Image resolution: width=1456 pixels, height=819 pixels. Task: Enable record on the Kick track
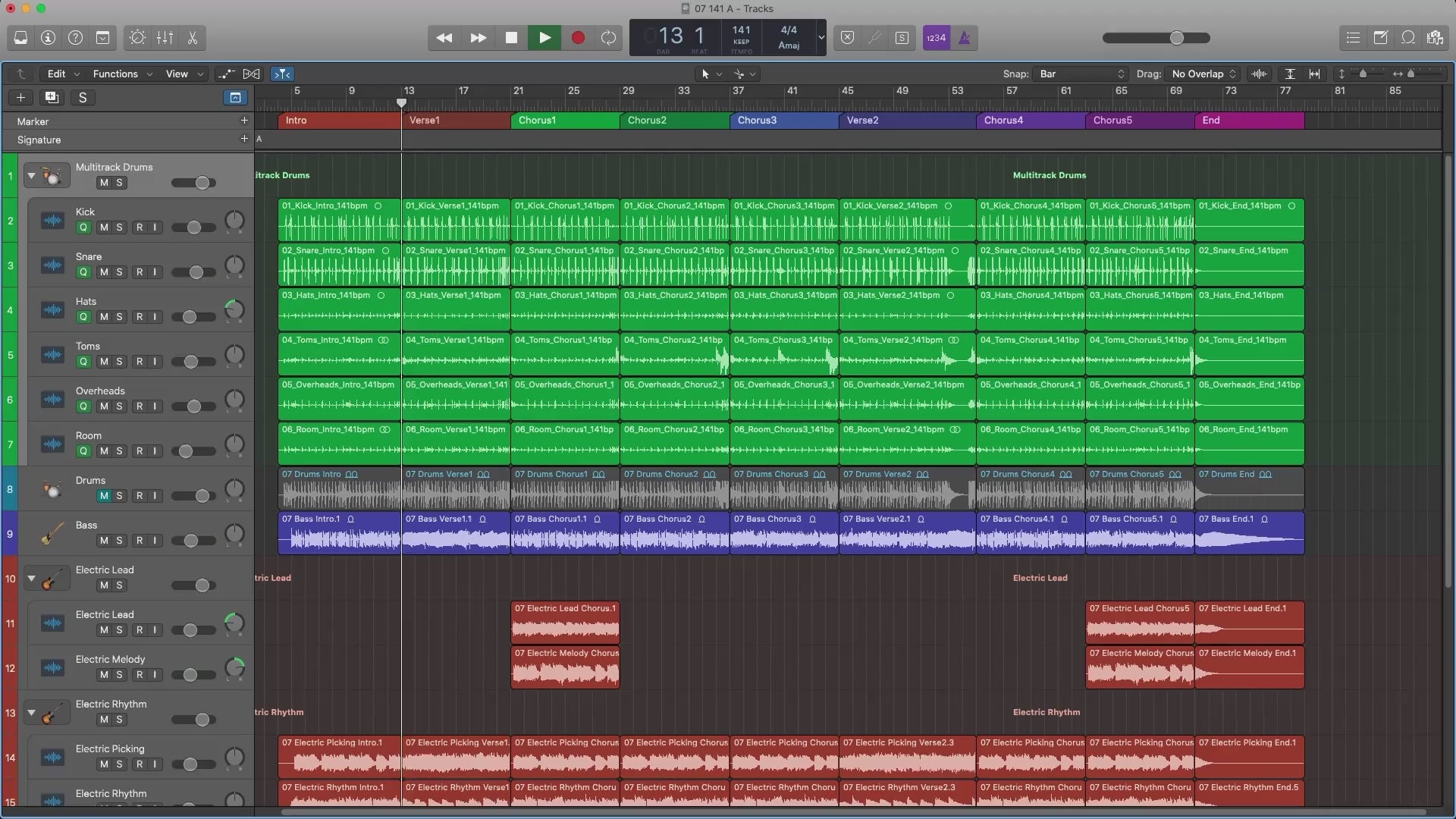click(140, 227)
